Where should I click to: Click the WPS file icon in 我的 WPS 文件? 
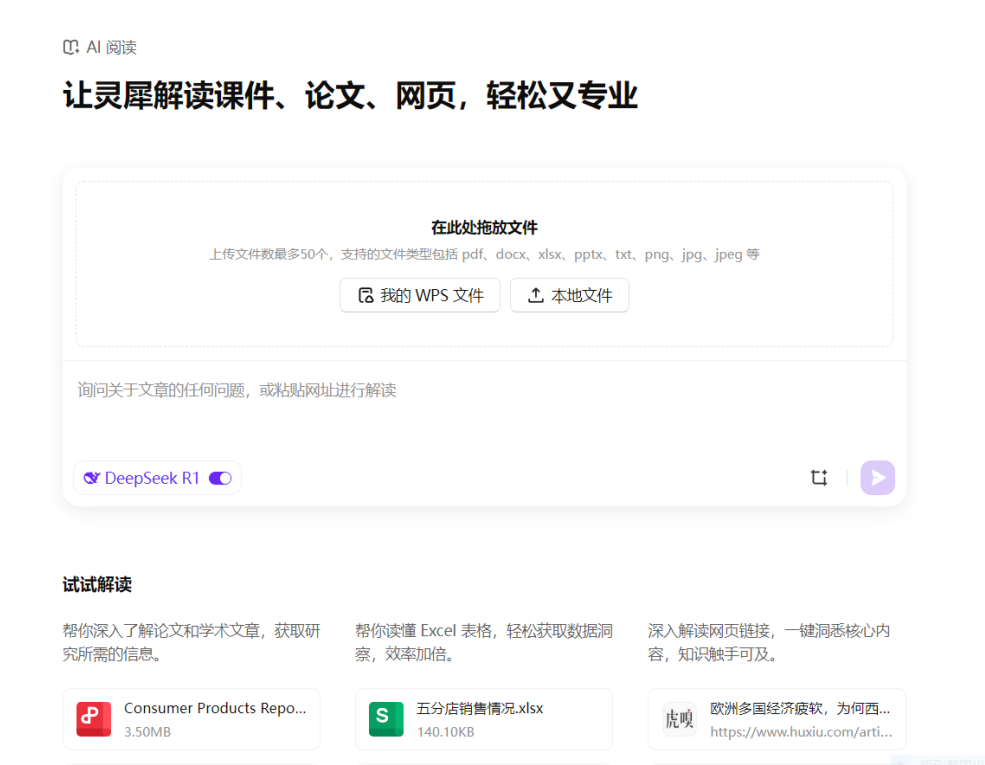(365, 295)
